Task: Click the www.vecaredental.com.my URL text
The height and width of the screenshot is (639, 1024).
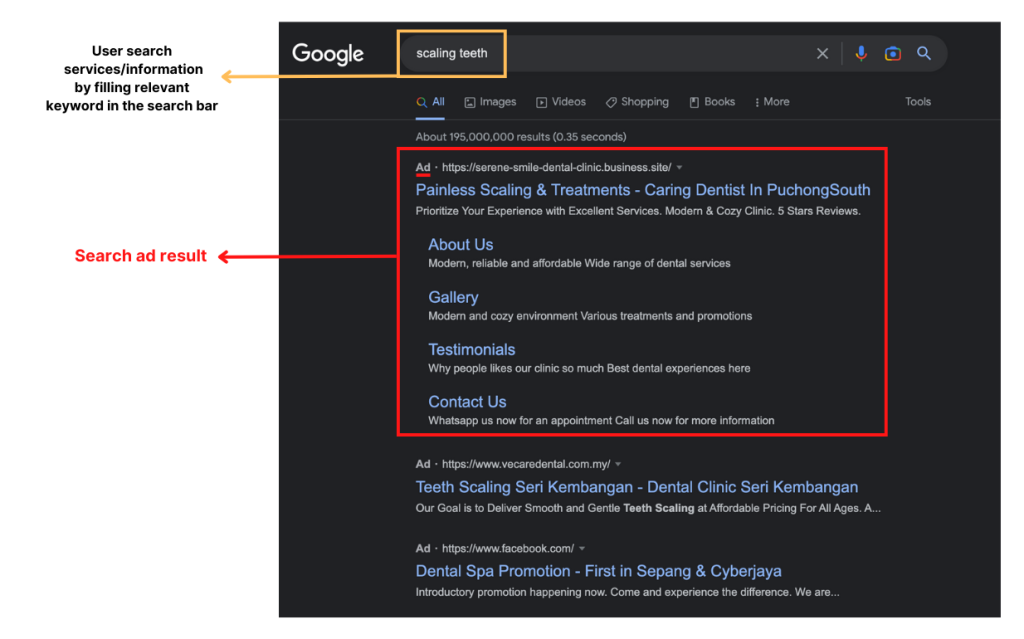Action: pos(526,465)
